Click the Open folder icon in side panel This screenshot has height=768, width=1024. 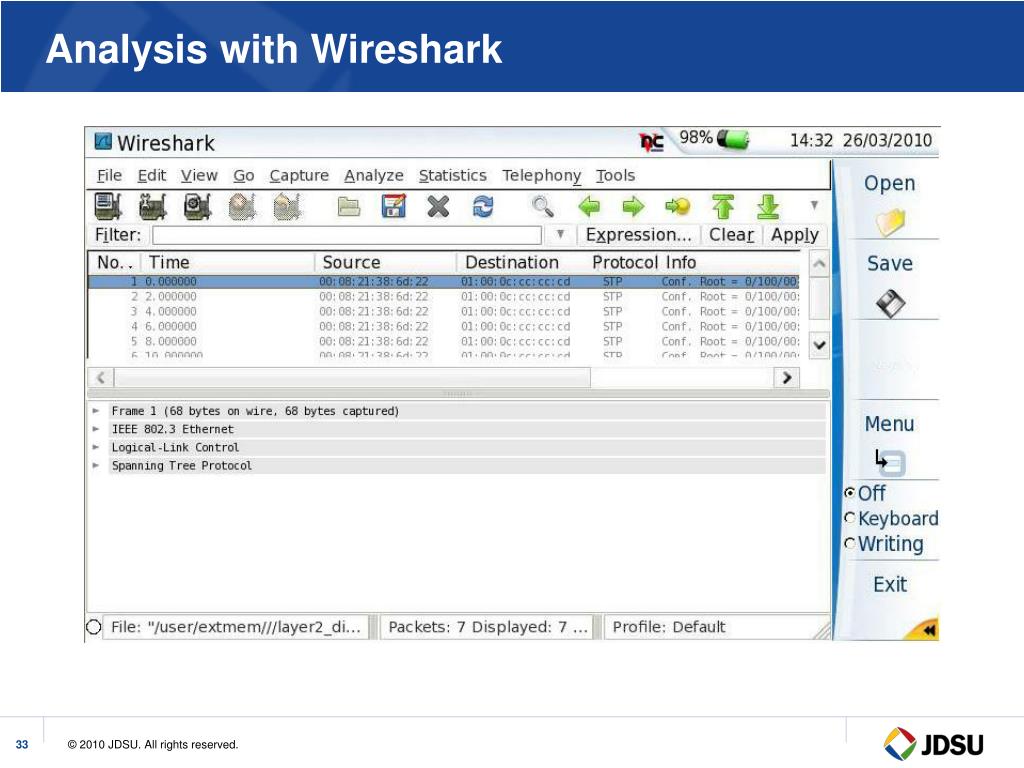(889, 222)
